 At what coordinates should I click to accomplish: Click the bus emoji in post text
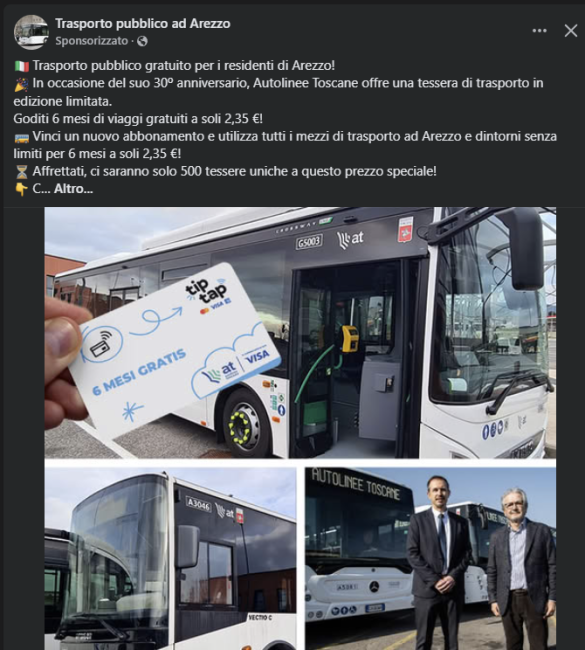(x=22, y=137)
